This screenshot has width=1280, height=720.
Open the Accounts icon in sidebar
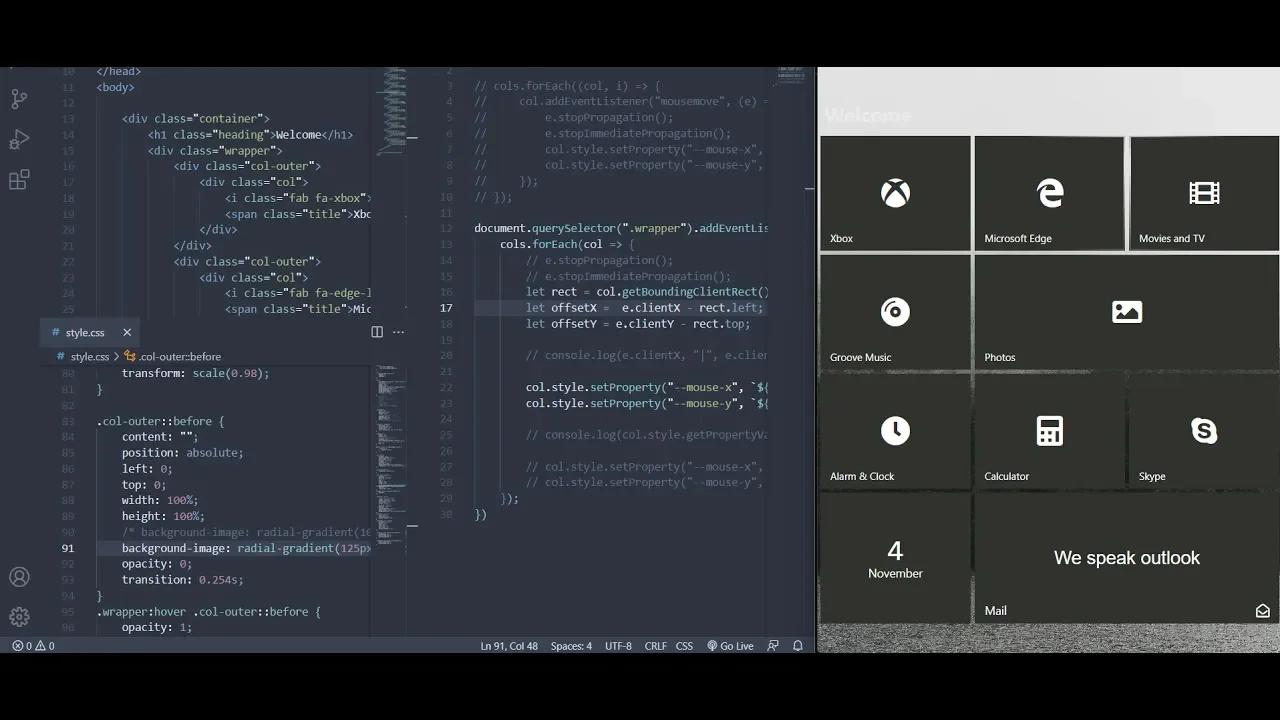point(20,577)
